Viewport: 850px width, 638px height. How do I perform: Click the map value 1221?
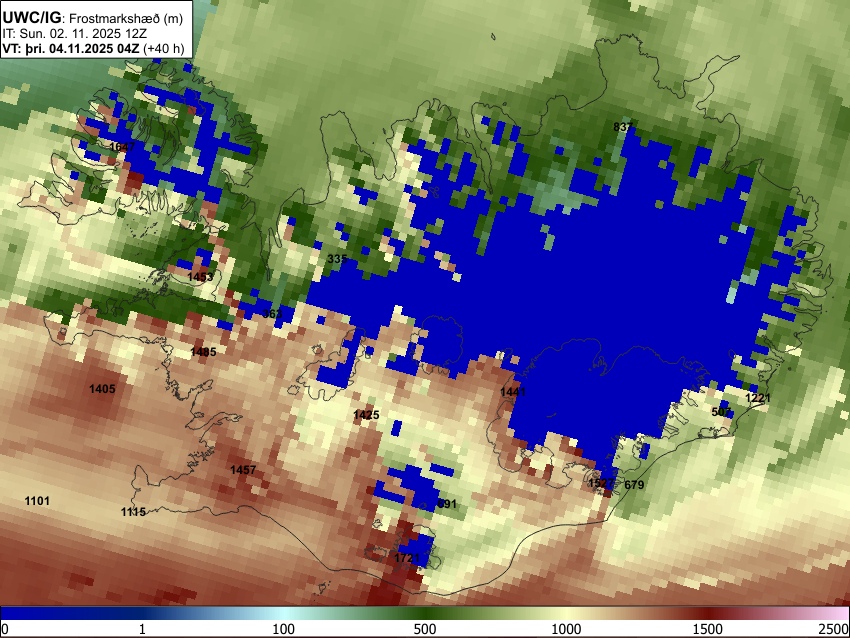758,398
